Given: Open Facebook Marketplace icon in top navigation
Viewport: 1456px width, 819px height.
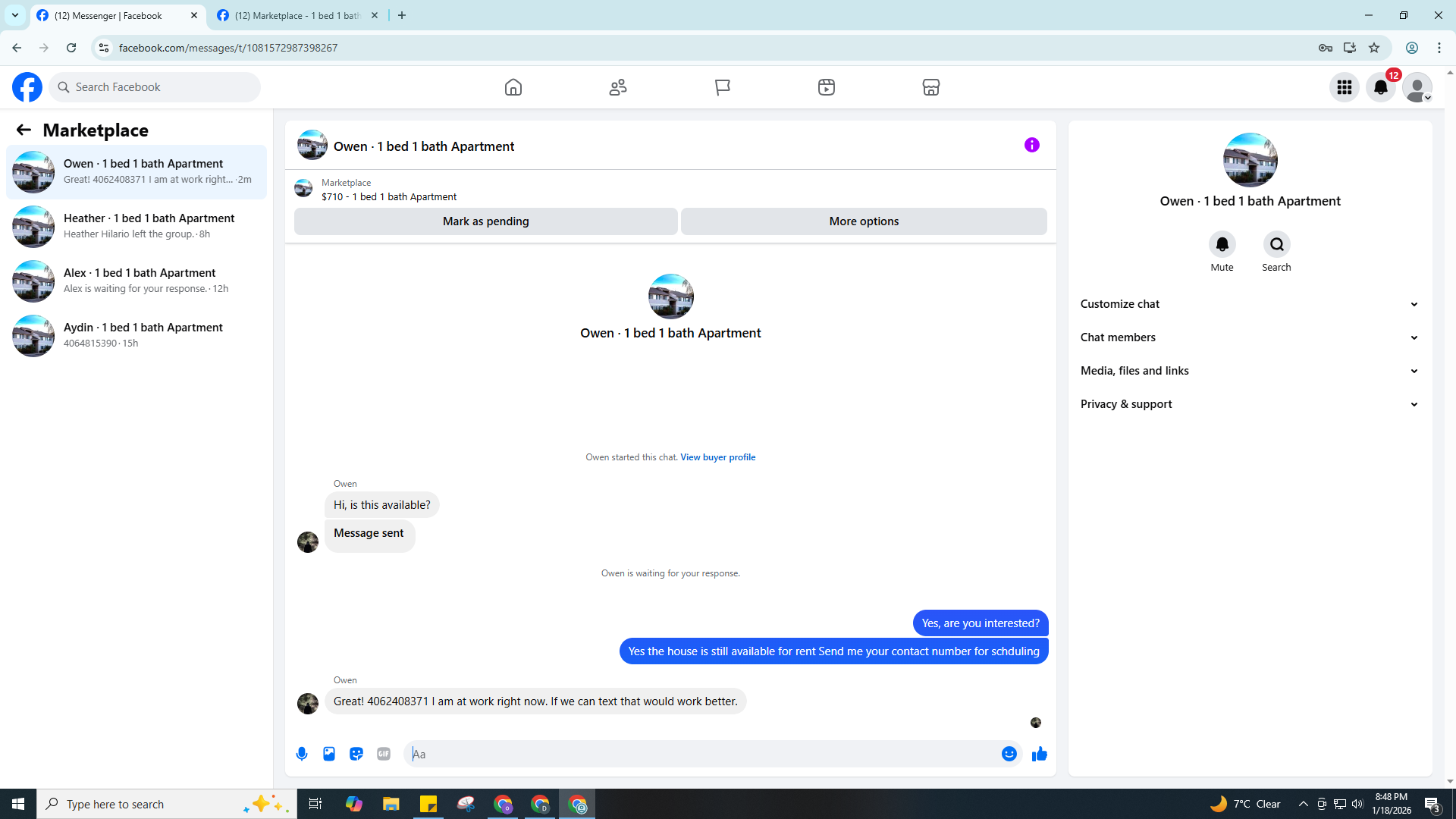Looking at the screenshot, I should pos(931,87).
